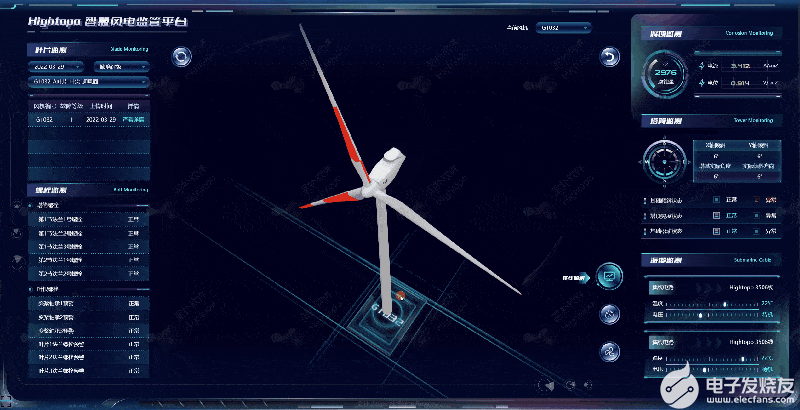Check 正常 box in second tower status row
The height and width of the screenshot is (410, 800).
(x=716, y=216)
